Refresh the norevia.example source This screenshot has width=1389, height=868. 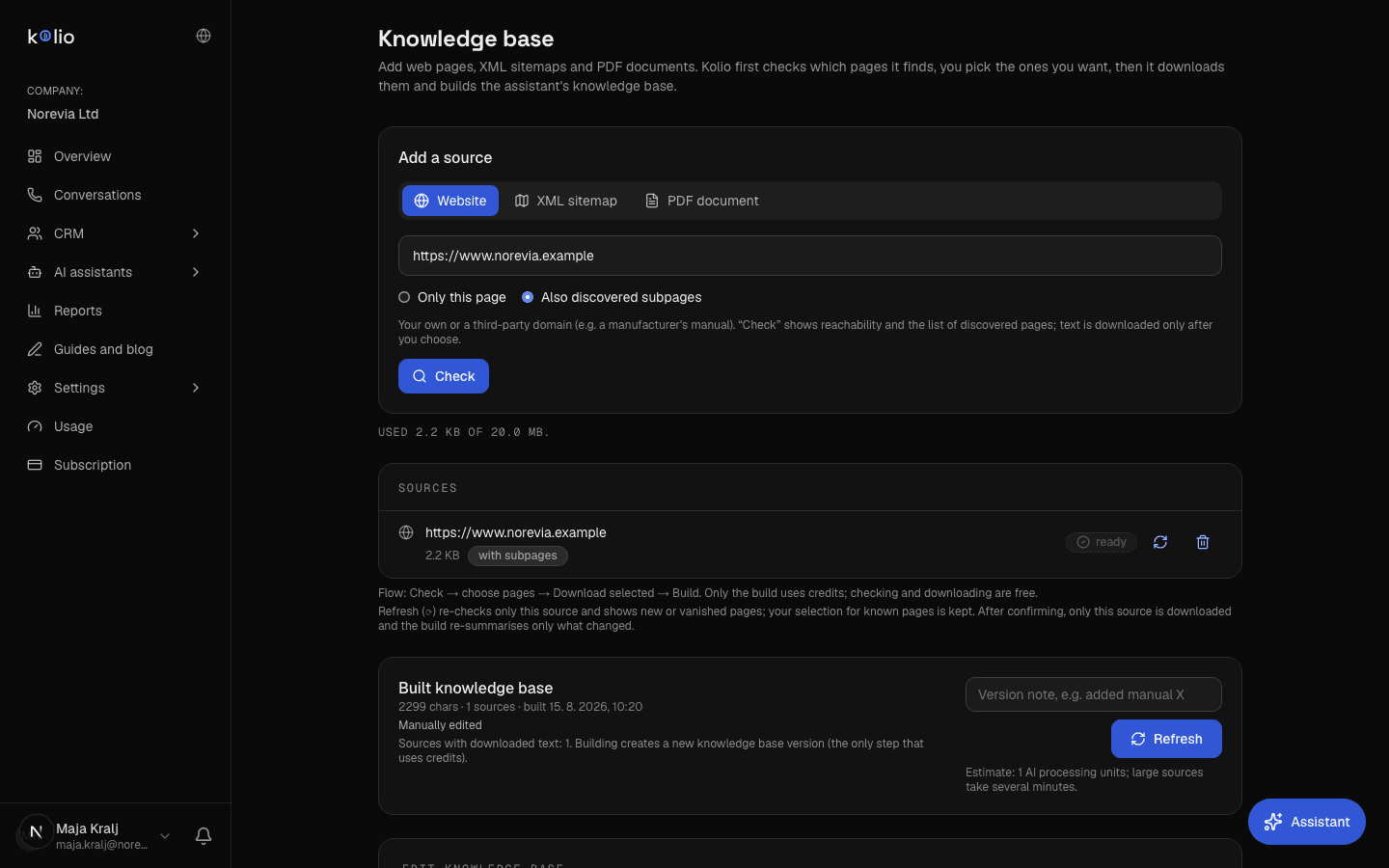coord(1160,542)
